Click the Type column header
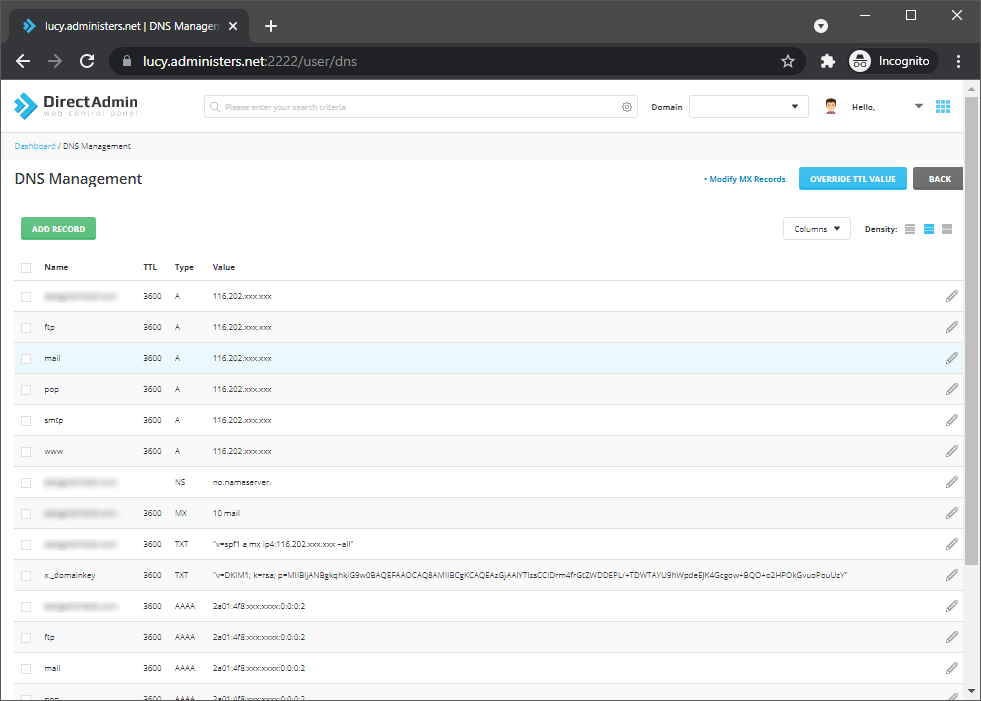Screen dimensions: 981x701 tap(184, 267)
